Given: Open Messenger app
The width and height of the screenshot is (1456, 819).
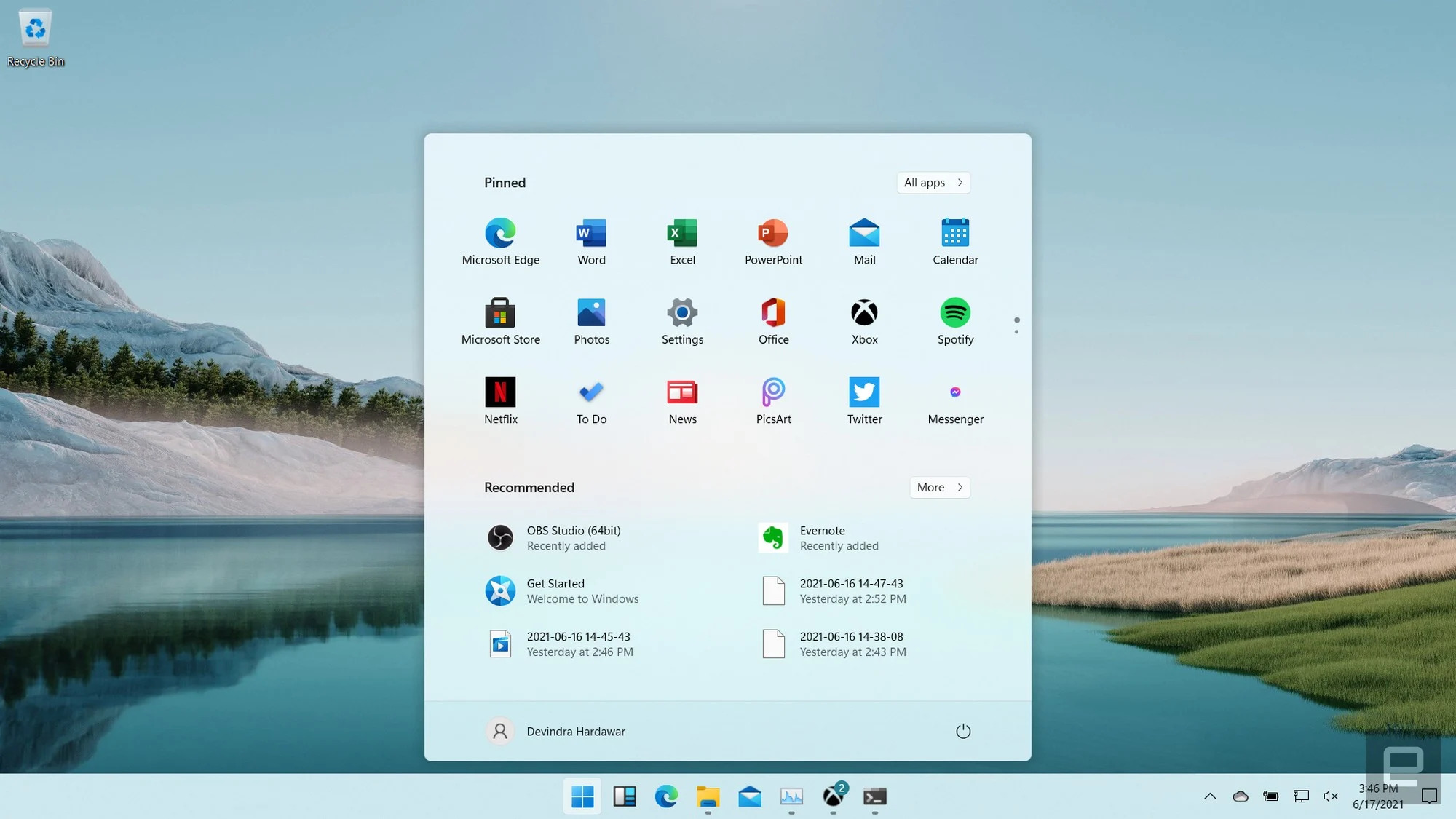Looking at the screenshot, I should click(x=956, y=391).
